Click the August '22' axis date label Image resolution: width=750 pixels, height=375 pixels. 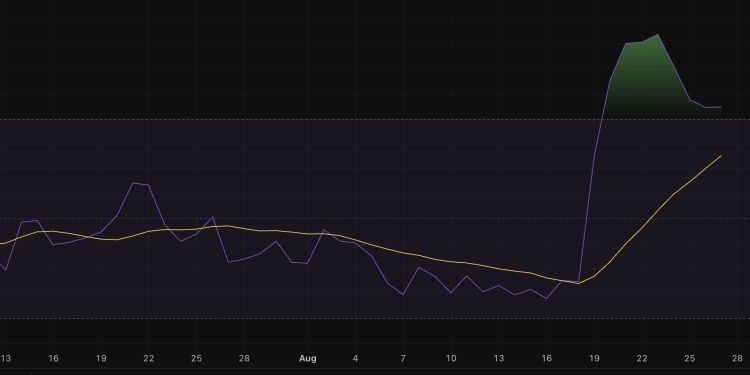pyautogui.click(x=642, y=358)
